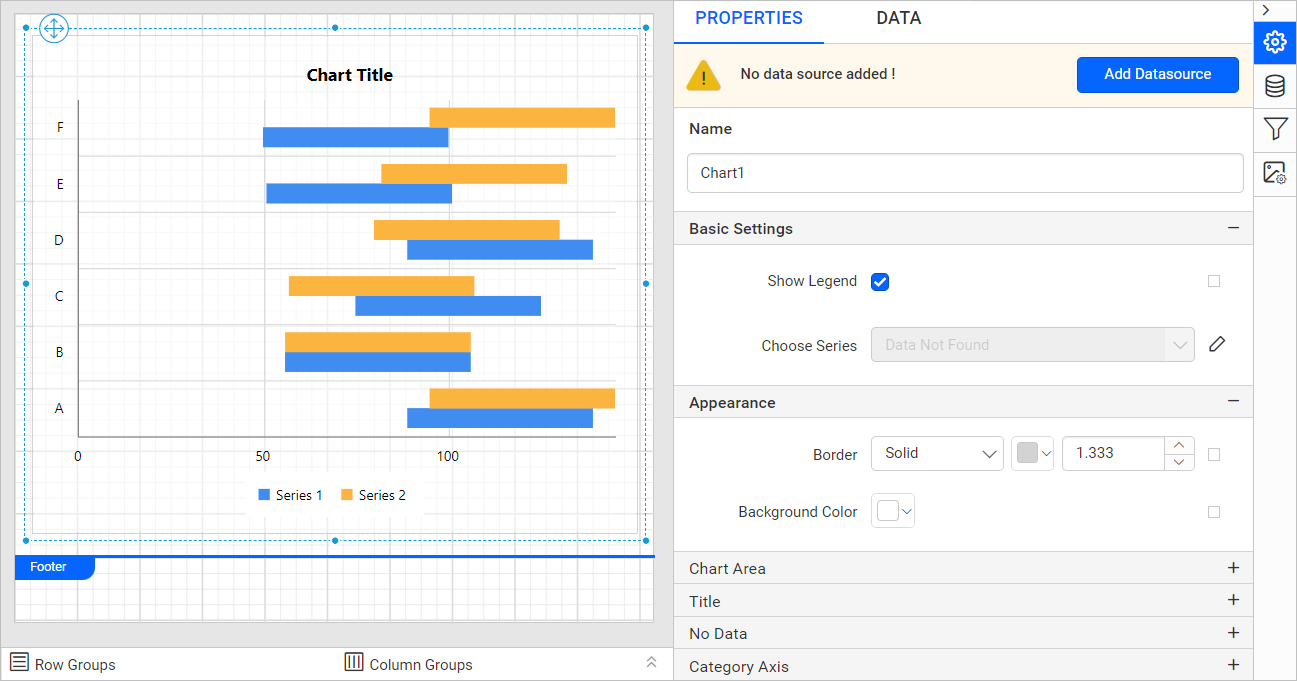Open the Background Color swatch picker
Image resolution: width=1297 pixels, height=681 pixels.
[x=893, y=512]
